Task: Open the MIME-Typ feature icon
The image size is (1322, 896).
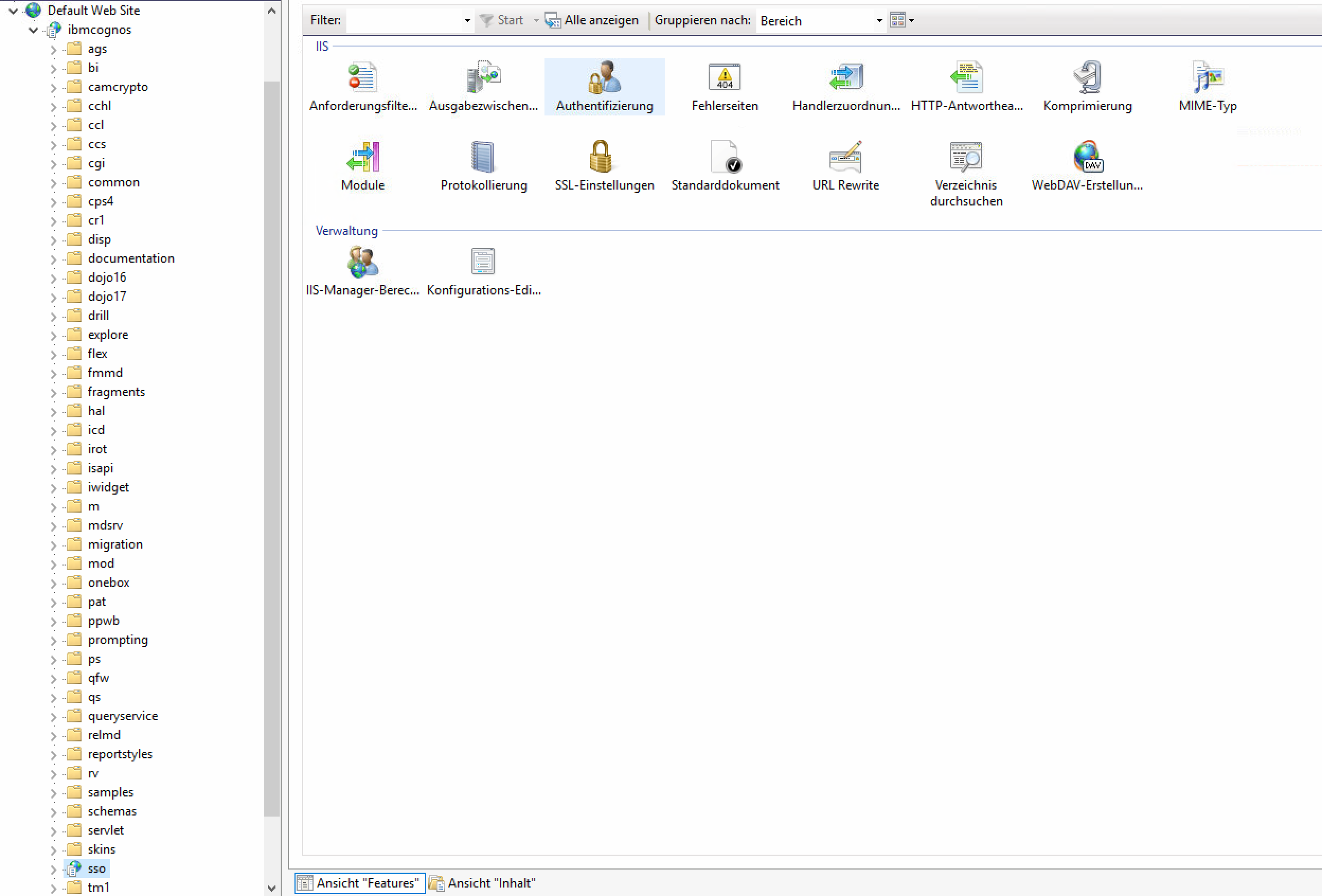Action: pyautogui.click(x=1207, y=78)
